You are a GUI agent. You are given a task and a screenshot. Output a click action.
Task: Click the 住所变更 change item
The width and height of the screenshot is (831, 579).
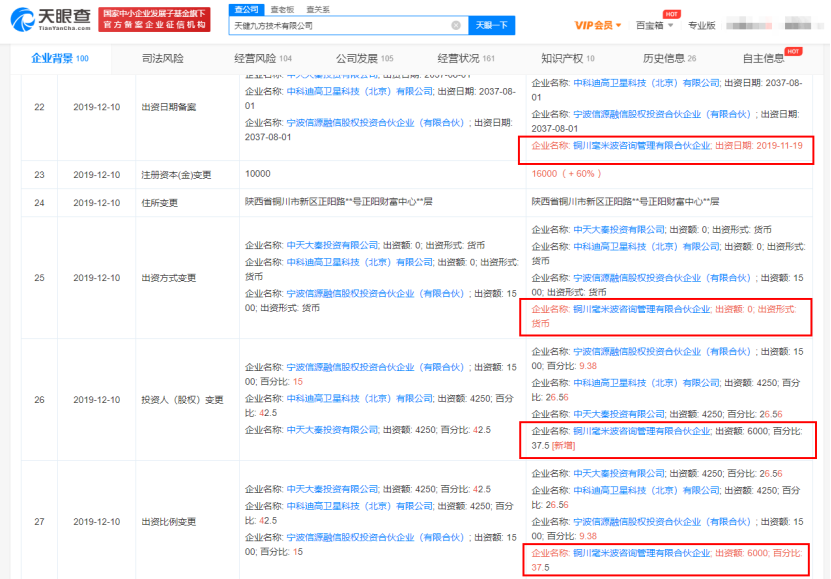(x=160, y=203)
